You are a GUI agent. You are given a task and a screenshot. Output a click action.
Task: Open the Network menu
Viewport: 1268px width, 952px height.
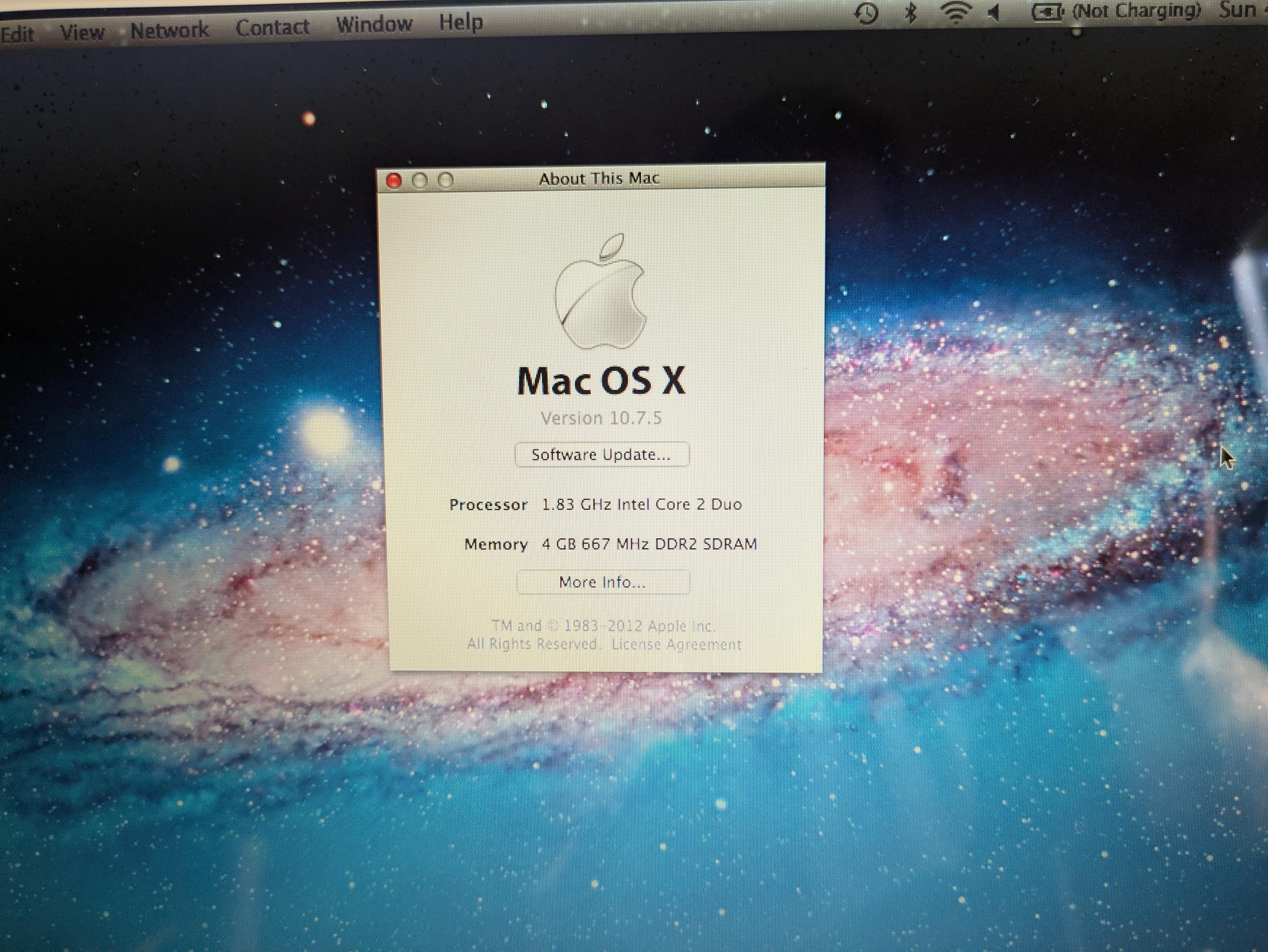click(x=170, y=30)
